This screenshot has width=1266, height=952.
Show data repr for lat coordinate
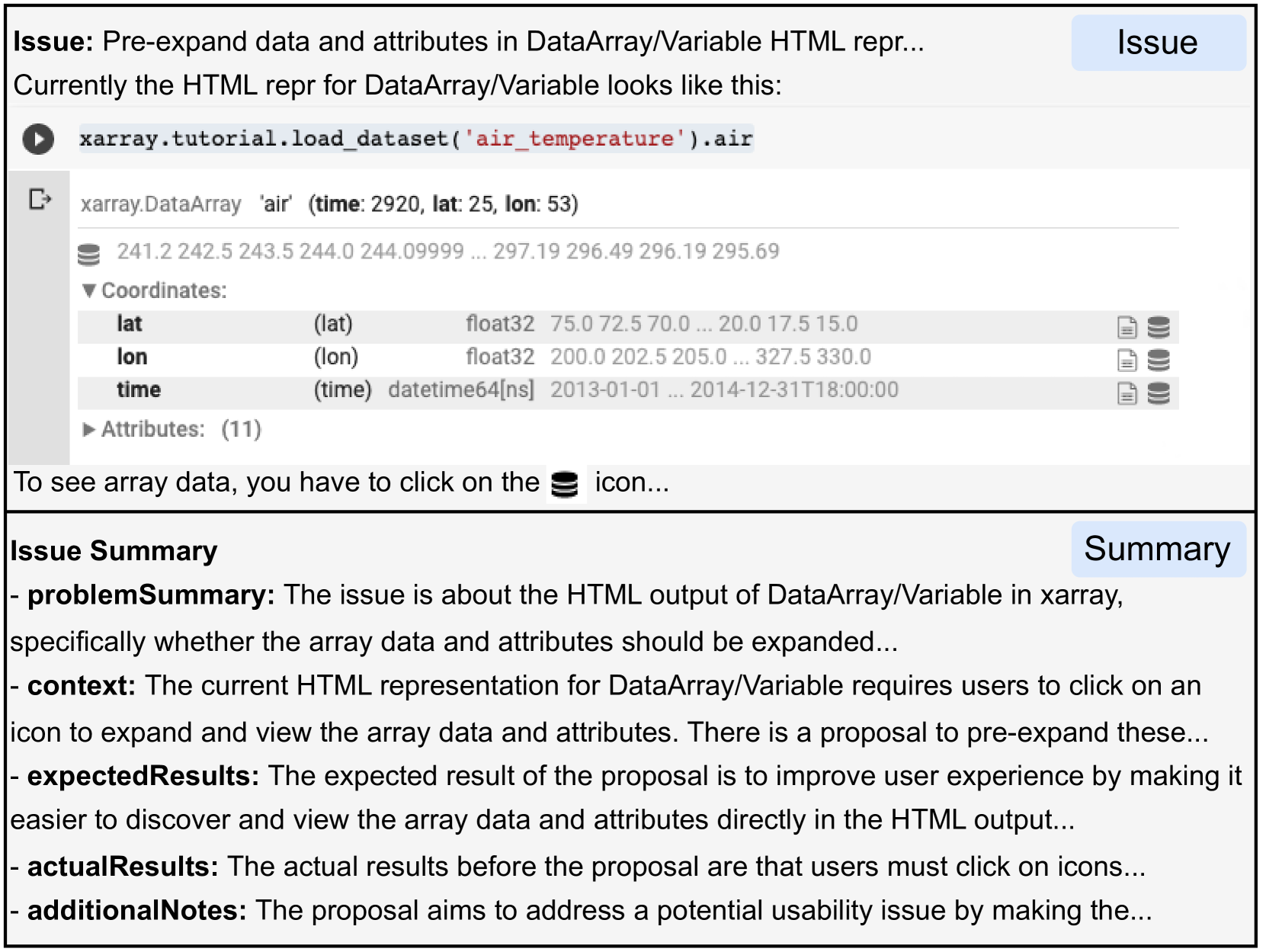(1159, 328)
